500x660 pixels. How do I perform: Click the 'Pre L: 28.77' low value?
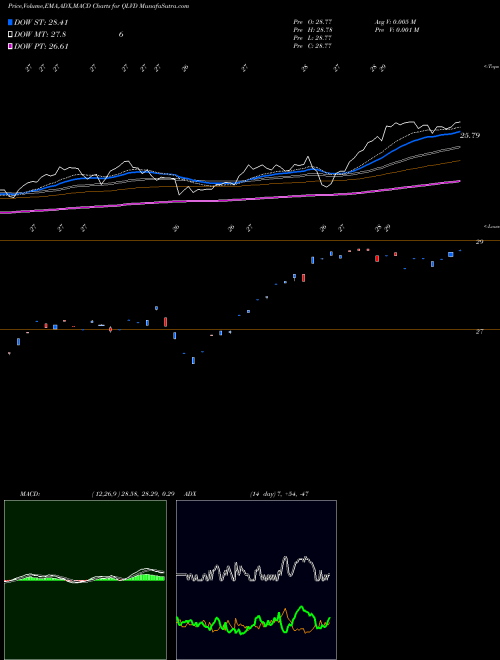[313, 38]
